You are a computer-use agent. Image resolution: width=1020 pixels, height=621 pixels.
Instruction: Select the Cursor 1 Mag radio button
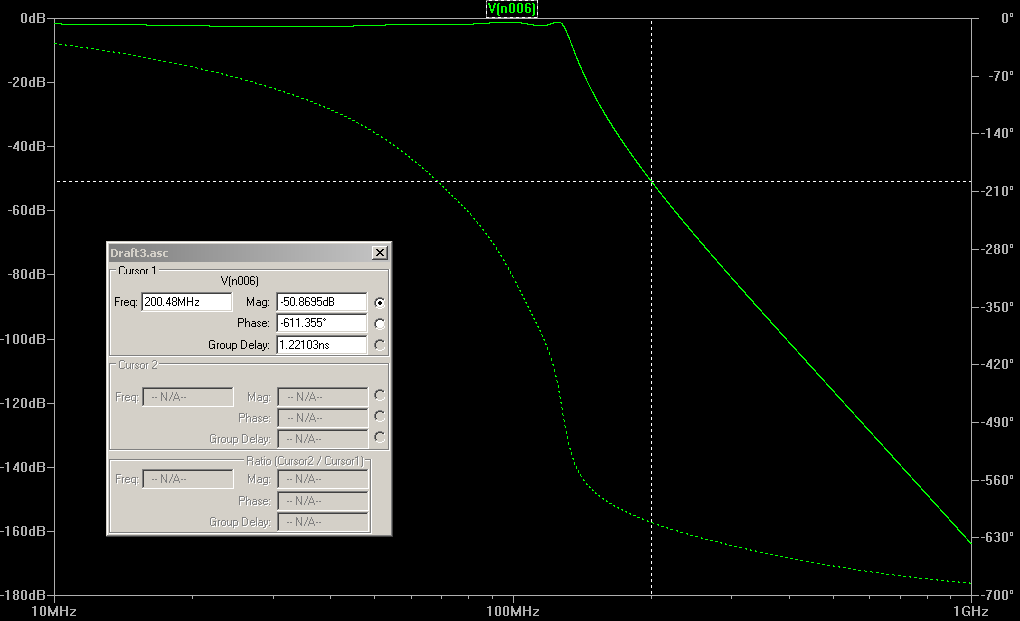coord(380,302)
